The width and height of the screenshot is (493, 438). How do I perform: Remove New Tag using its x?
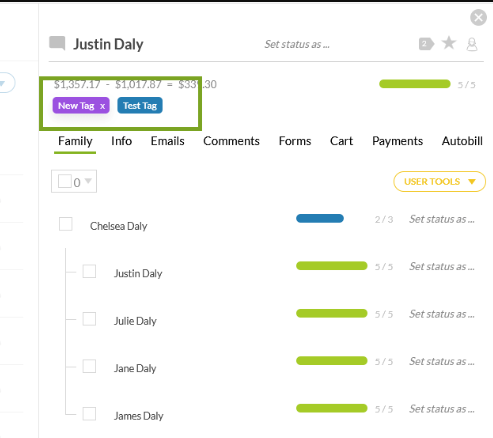[x=102, y=106]
